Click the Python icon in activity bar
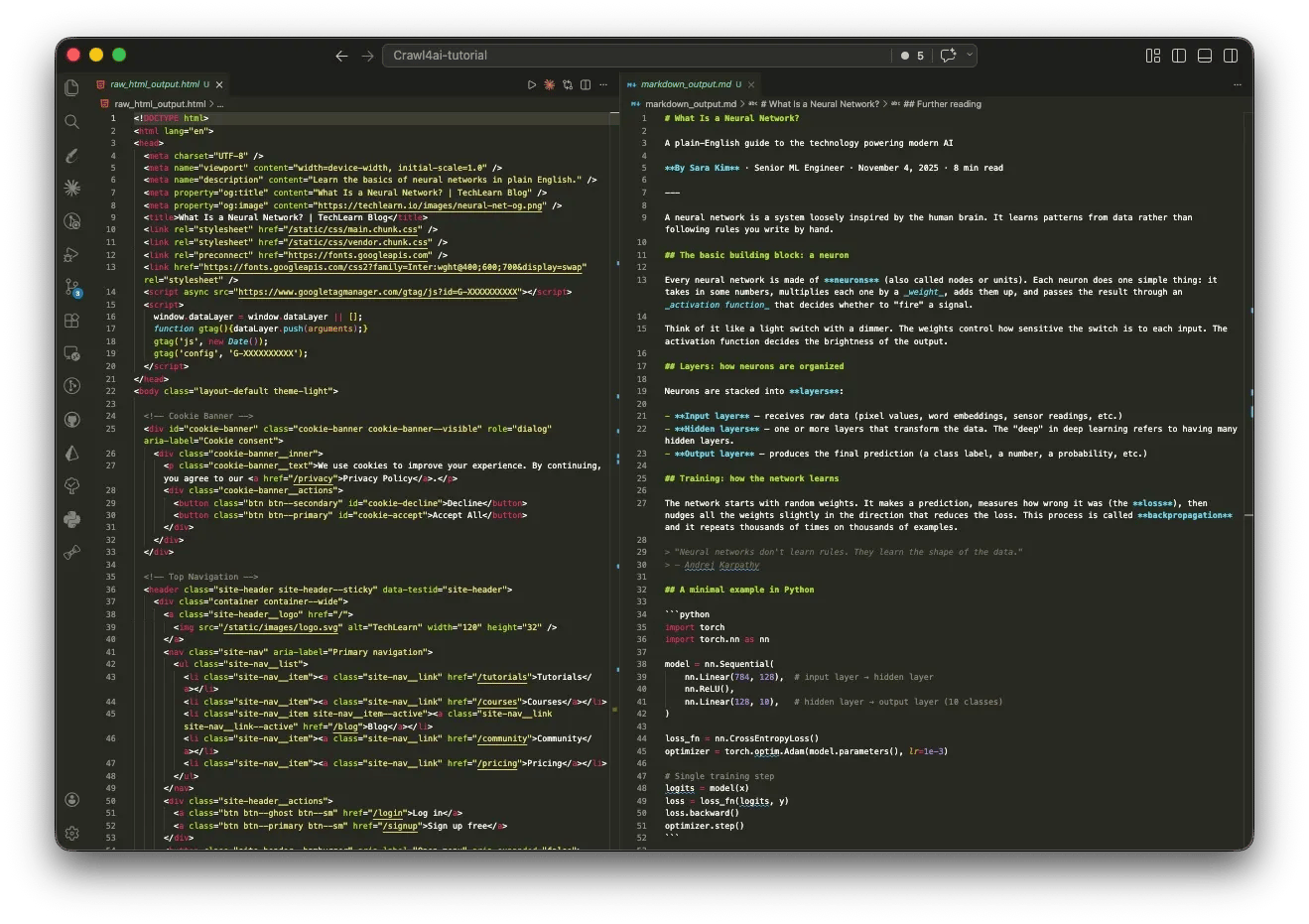This screenshot has width=1309, height=924. 71,519
